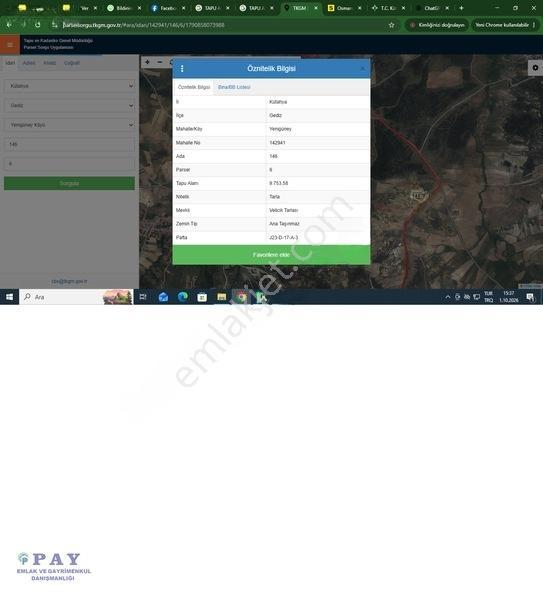Open the Öznitelik Bilgisi three-dot menu
Image resolution: width=543 pixels, height=600 pixels.
point(182,68)
